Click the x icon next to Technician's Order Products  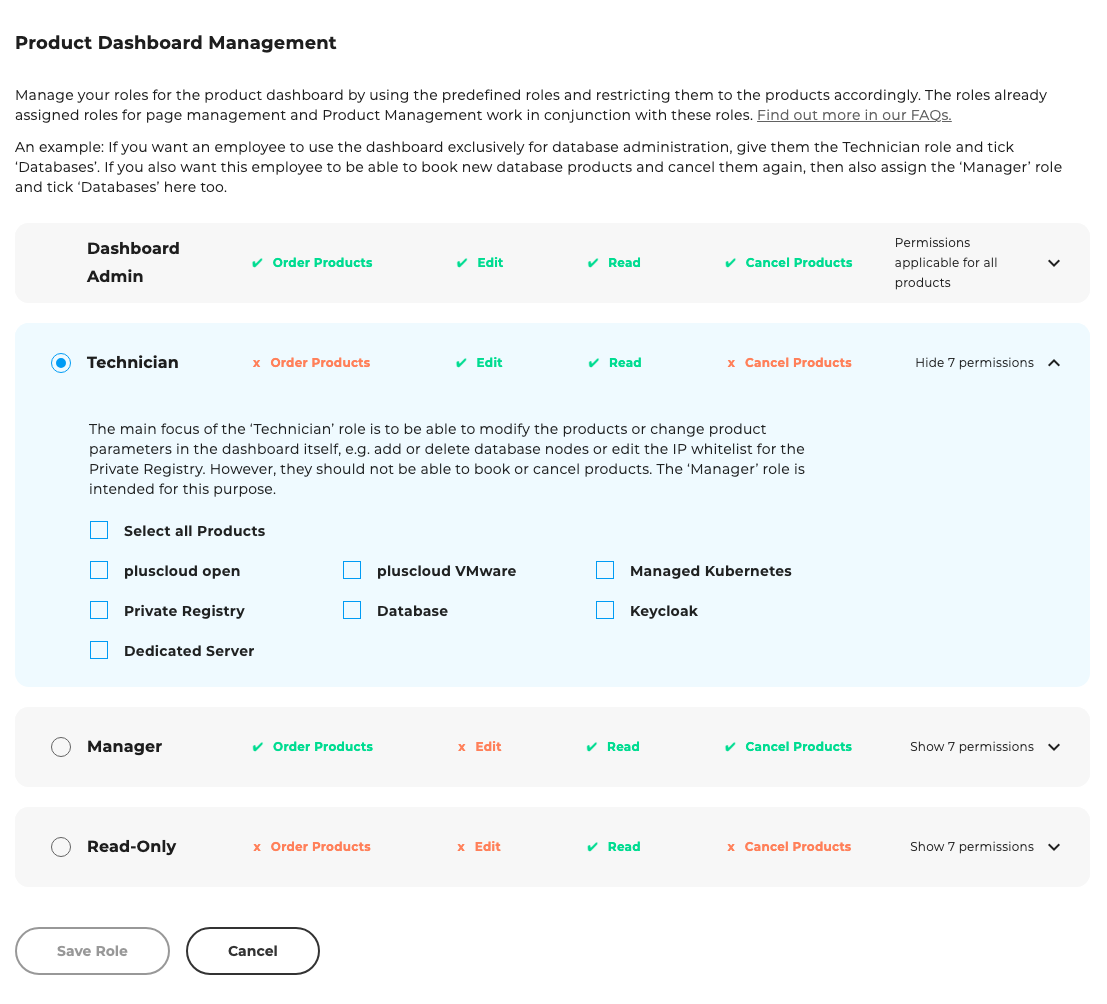tap(258, 362)
